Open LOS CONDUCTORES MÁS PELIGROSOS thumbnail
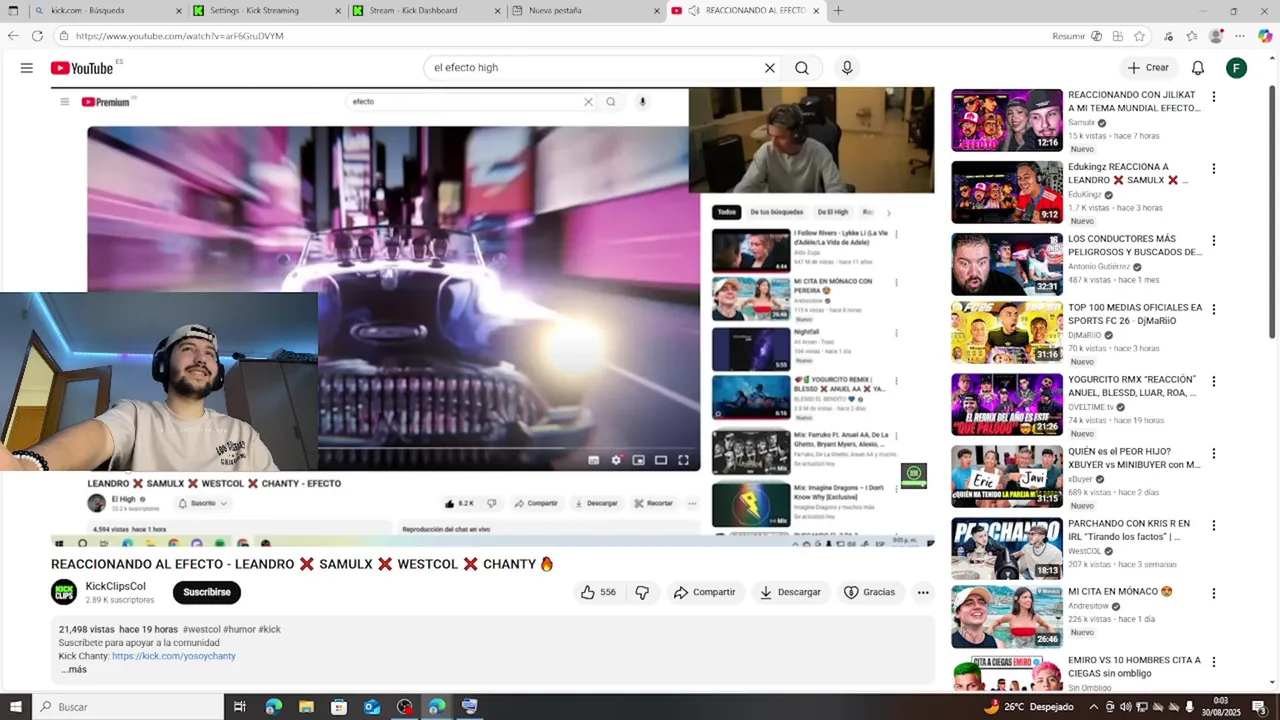 [x=1007, y=264]
